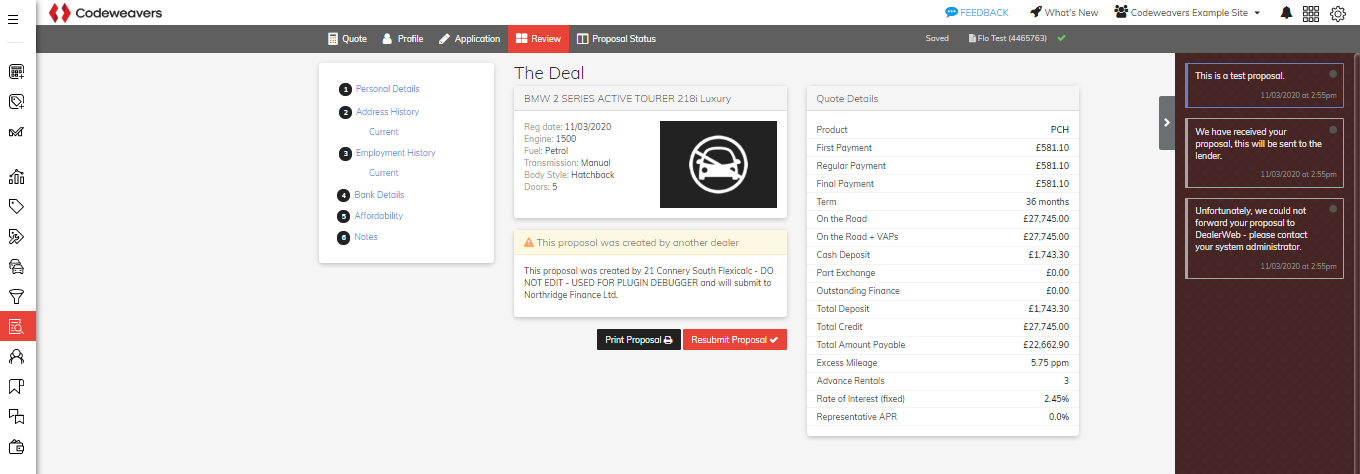Go to Affordability section
The image size is (1360, 474).
[x=379, y=216]
